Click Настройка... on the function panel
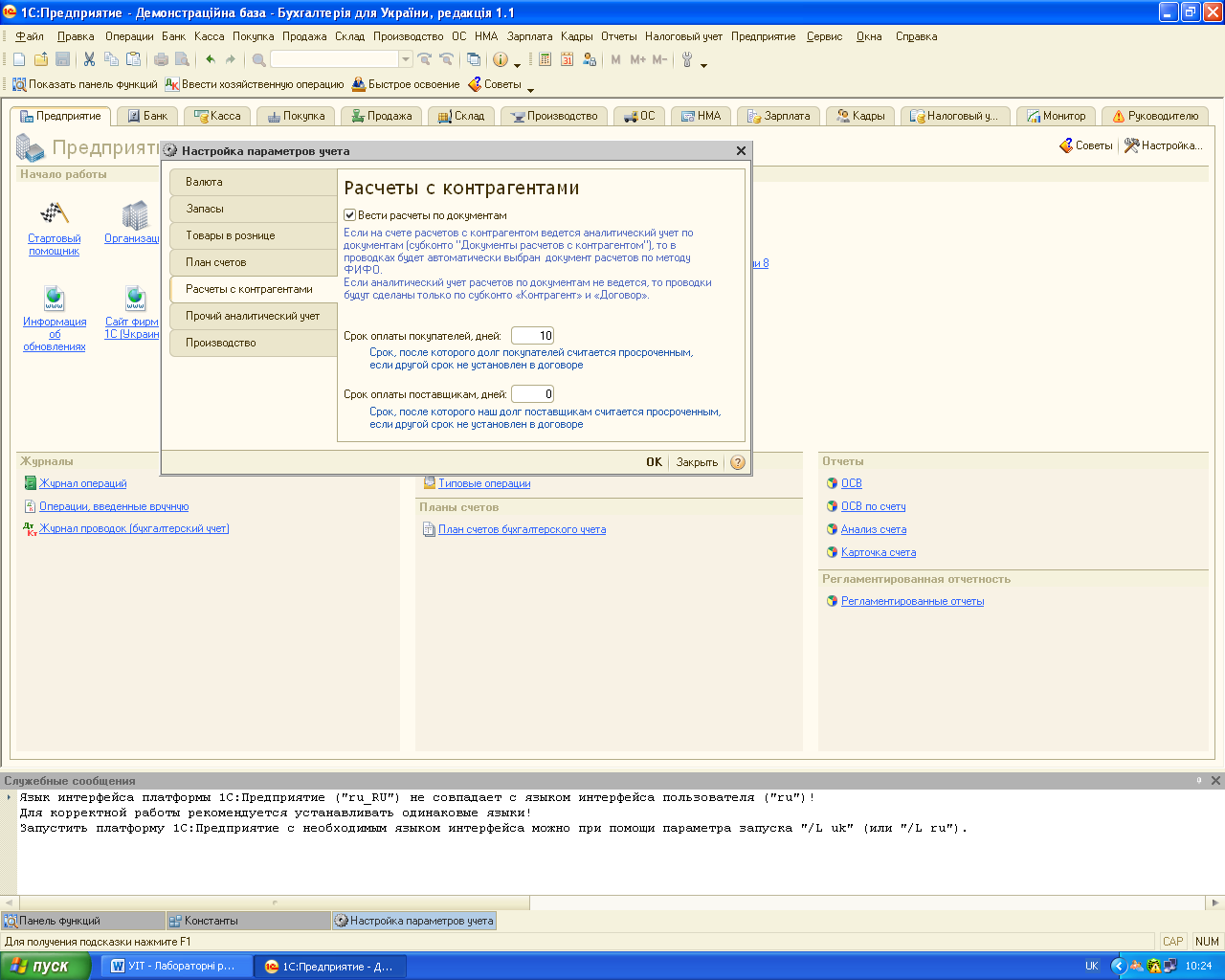This screenshot has height=980, width=1225. pyautogui.click(x=1163, y=145)
